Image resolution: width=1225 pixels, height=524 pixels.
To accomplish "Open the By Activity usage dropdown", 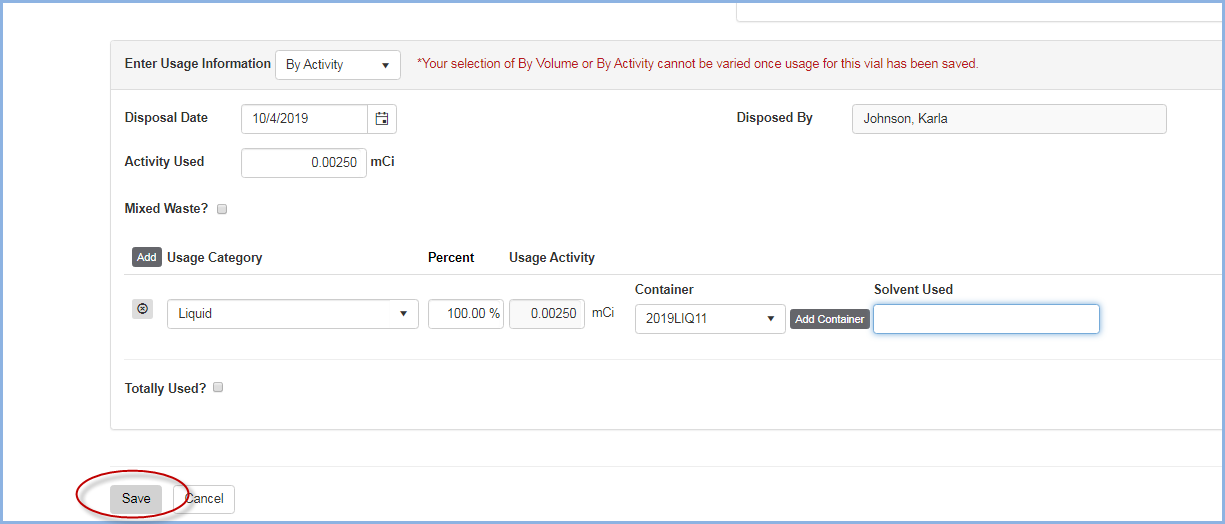I will (338, 65).
